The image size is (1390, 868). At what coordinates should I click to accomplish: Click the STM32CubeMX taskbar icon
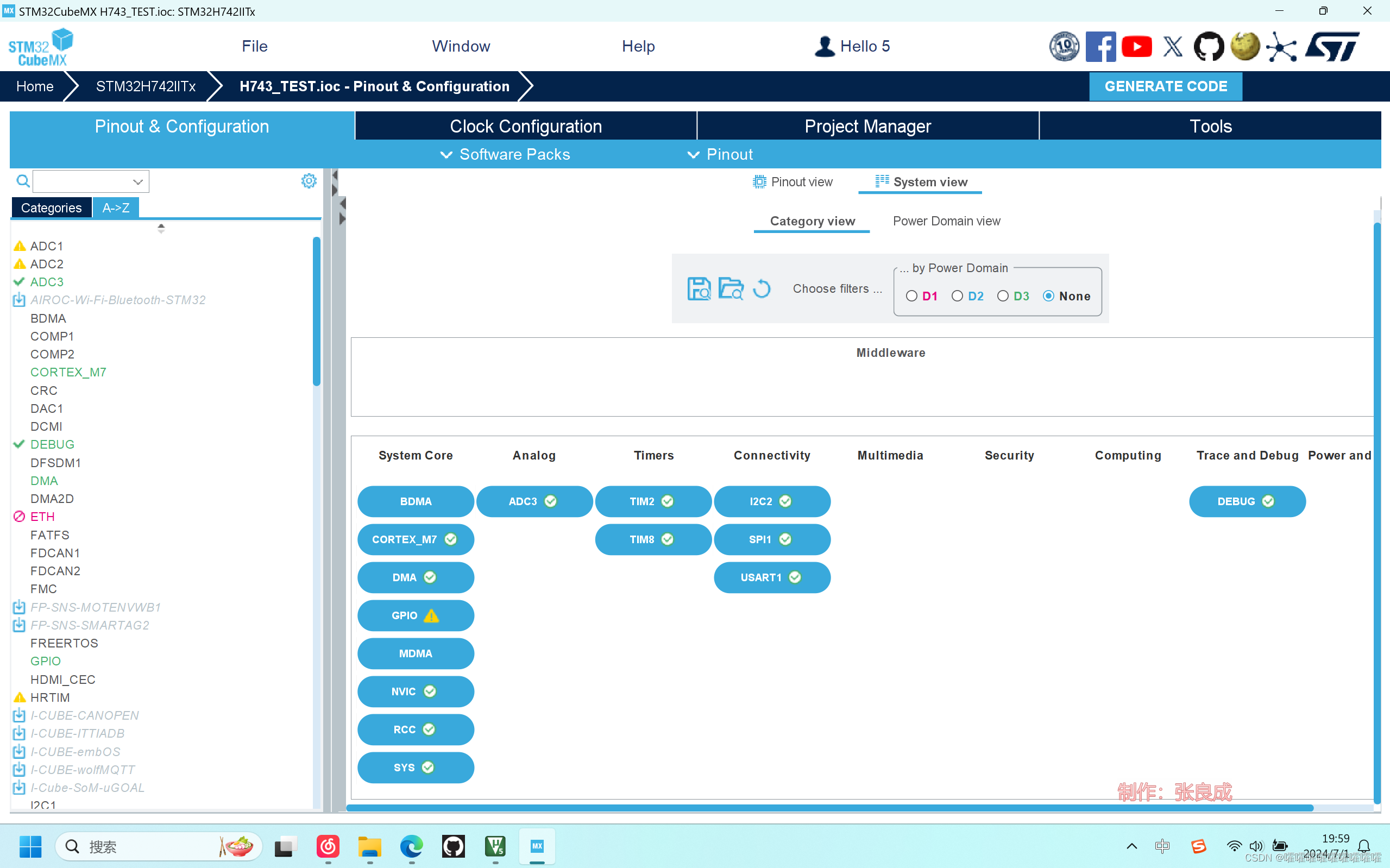(537, 846)
